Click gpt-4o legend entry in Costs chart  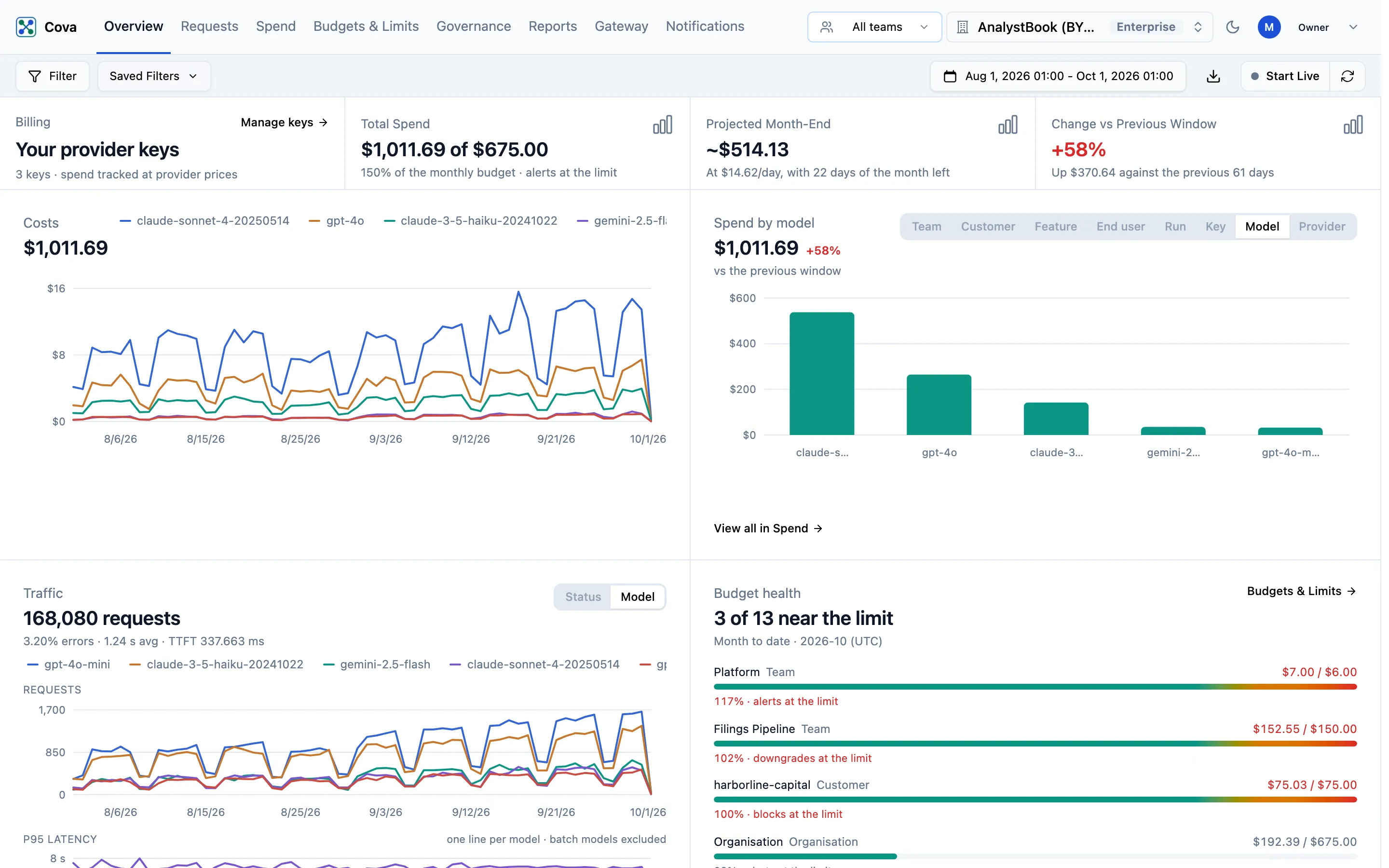tap(336, 221)
